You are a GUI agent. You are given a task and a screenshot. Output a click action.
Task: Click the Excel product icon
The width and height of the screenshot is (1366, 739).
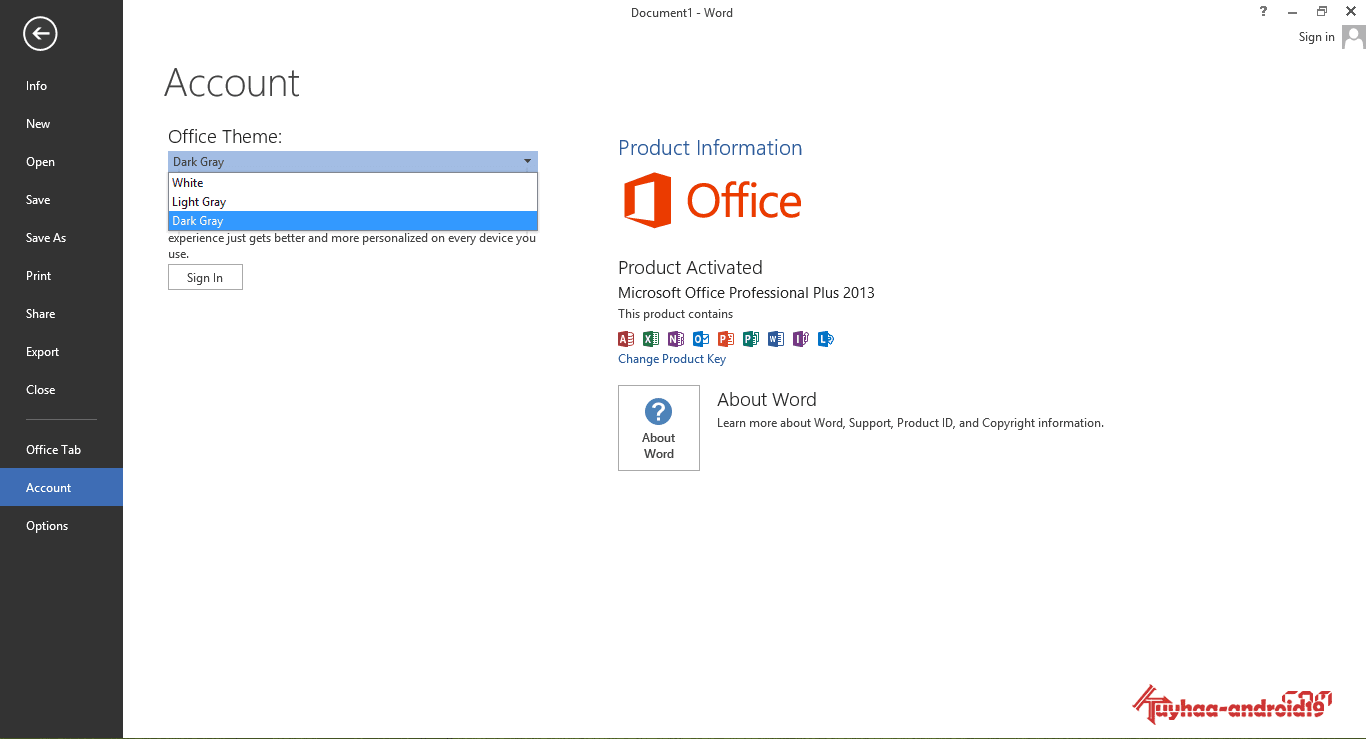(651, 339)
